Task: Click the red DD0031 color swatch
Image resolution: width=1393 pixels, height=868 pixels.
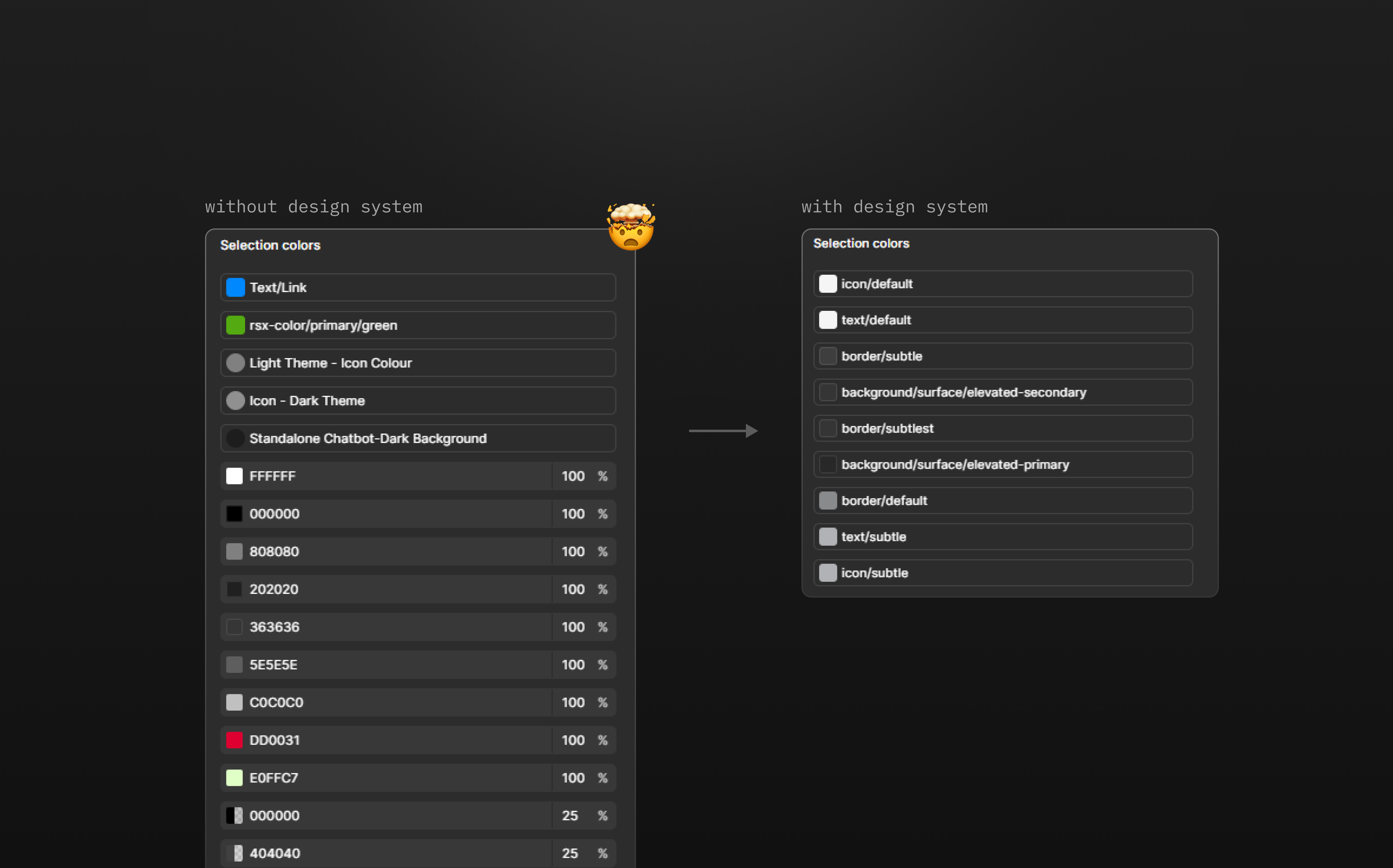Action: click(x=234, y=740)
